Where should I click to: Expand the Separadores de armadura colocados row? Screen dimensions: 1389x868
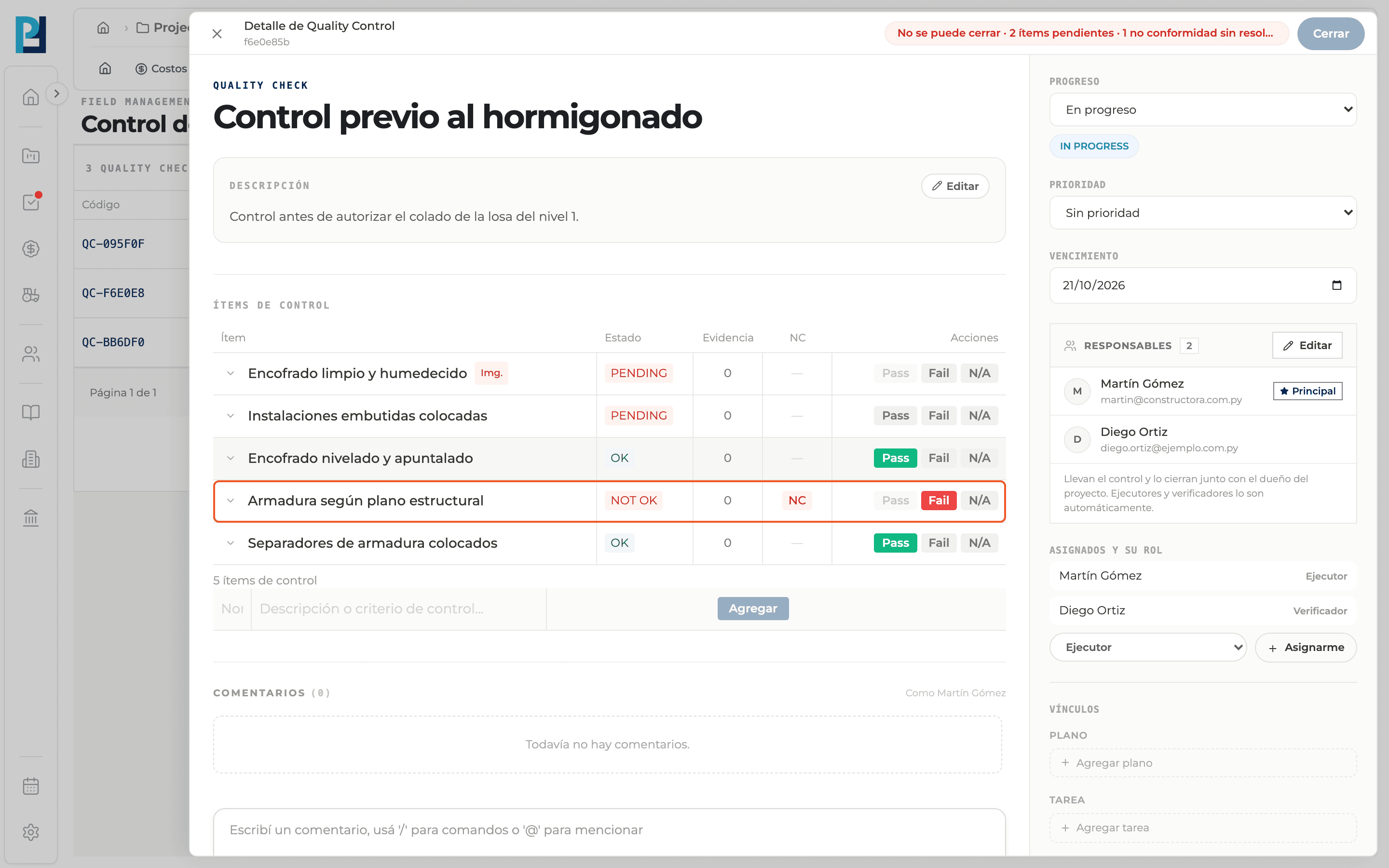pos(231,543)
